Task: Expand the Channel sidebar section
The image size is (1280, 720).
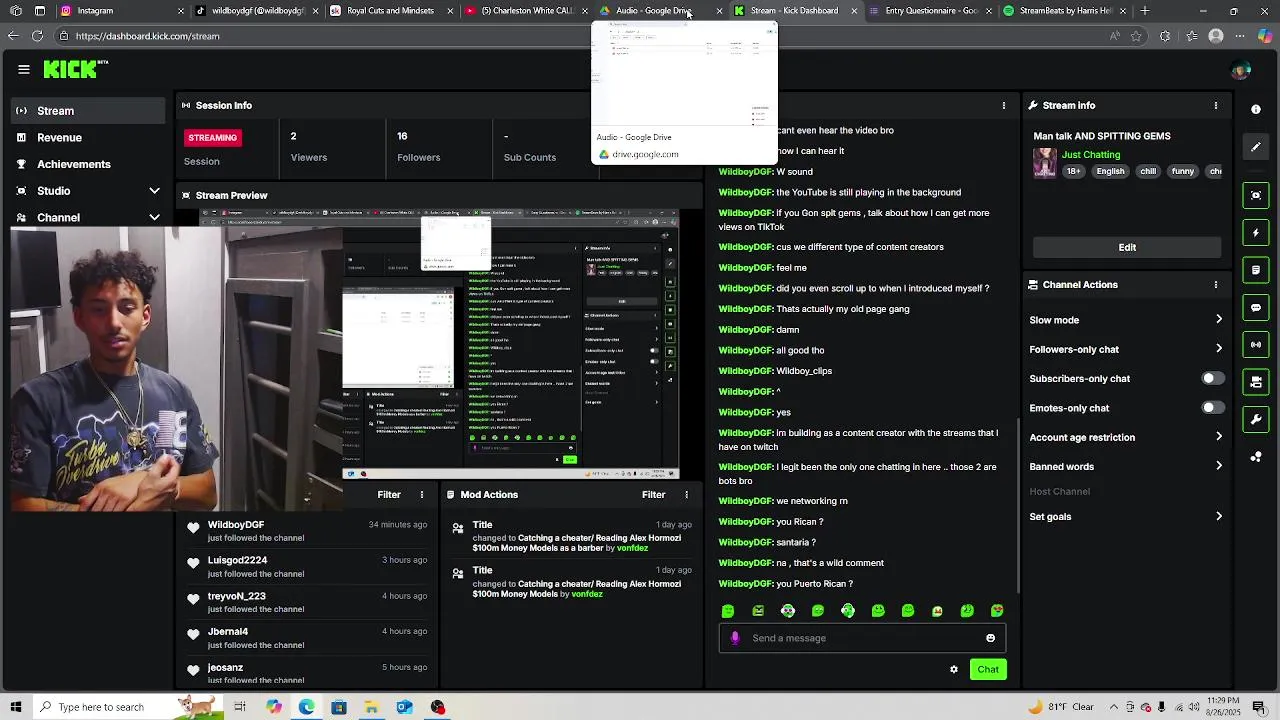Action: coord(88,217)
